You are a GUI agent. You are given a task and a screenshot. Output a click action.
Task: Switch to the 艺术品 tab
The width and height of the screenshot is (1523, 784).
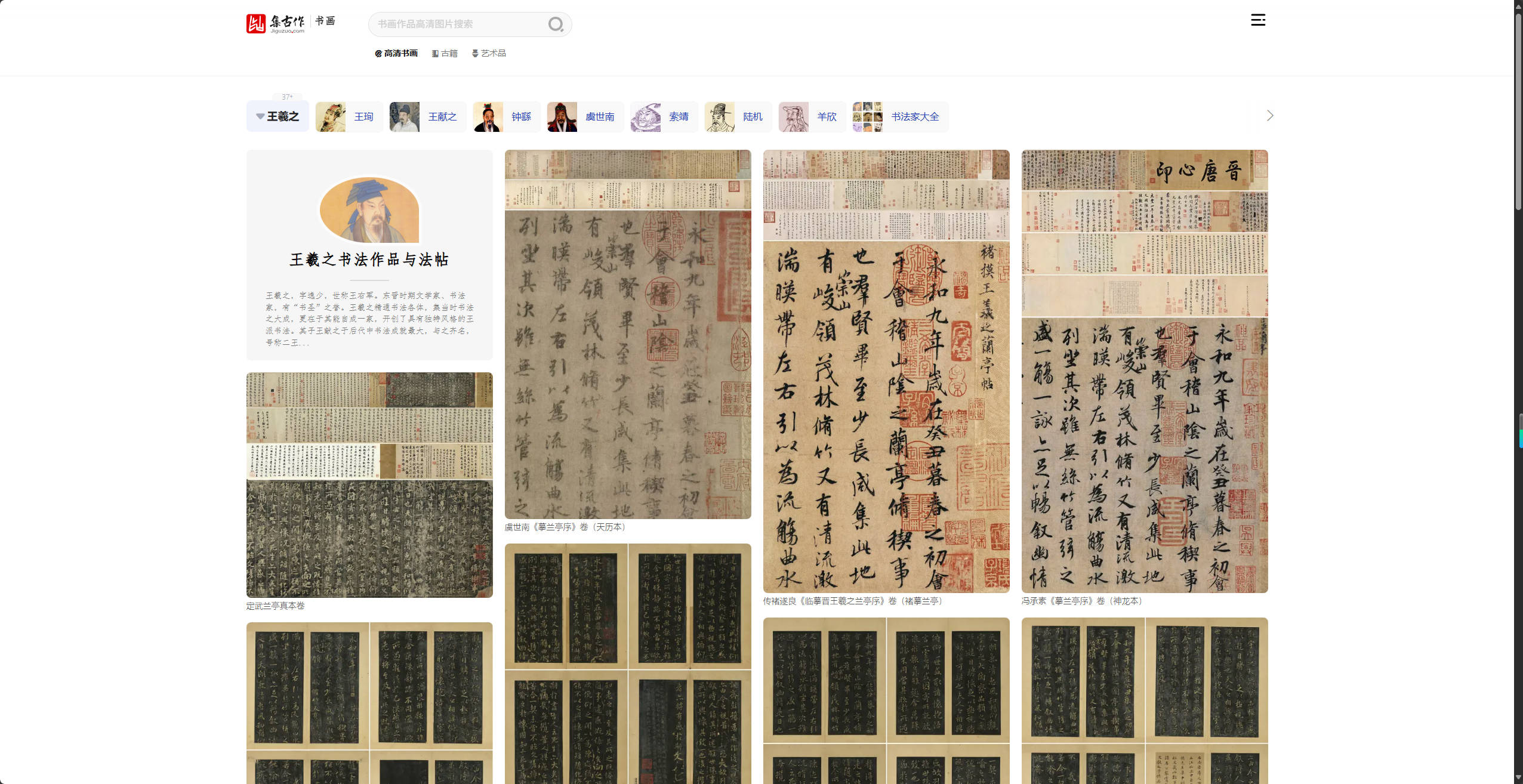pyautogui.click(x=489, y=54)
